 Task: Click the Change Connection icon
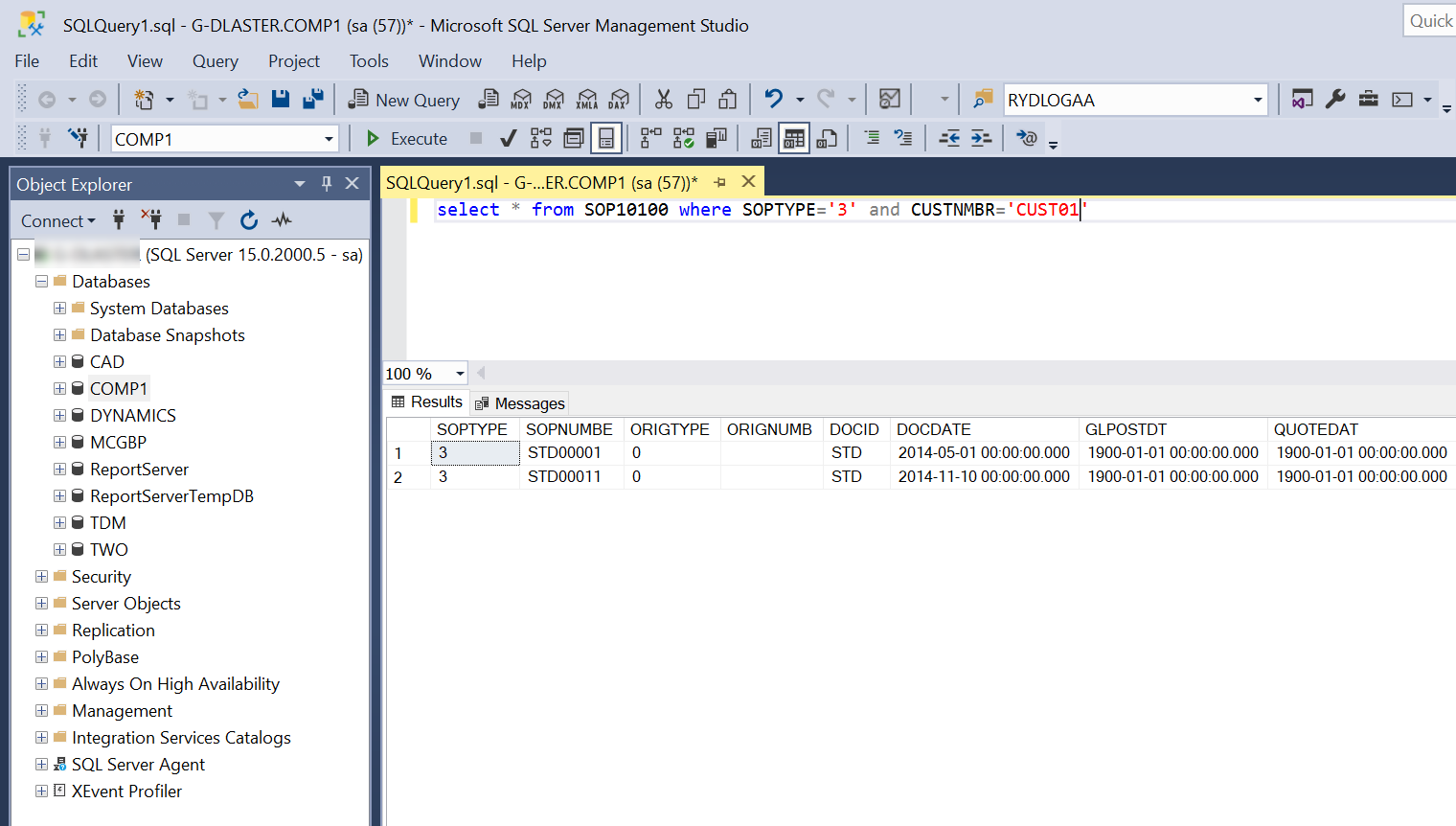point(78,139)
